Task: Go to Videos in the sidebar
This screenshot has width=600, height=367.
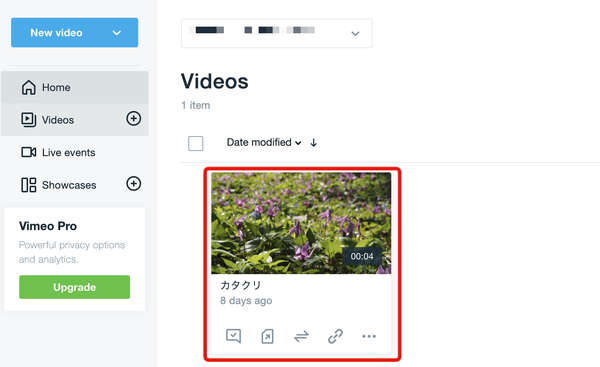Action: (75, 120)
